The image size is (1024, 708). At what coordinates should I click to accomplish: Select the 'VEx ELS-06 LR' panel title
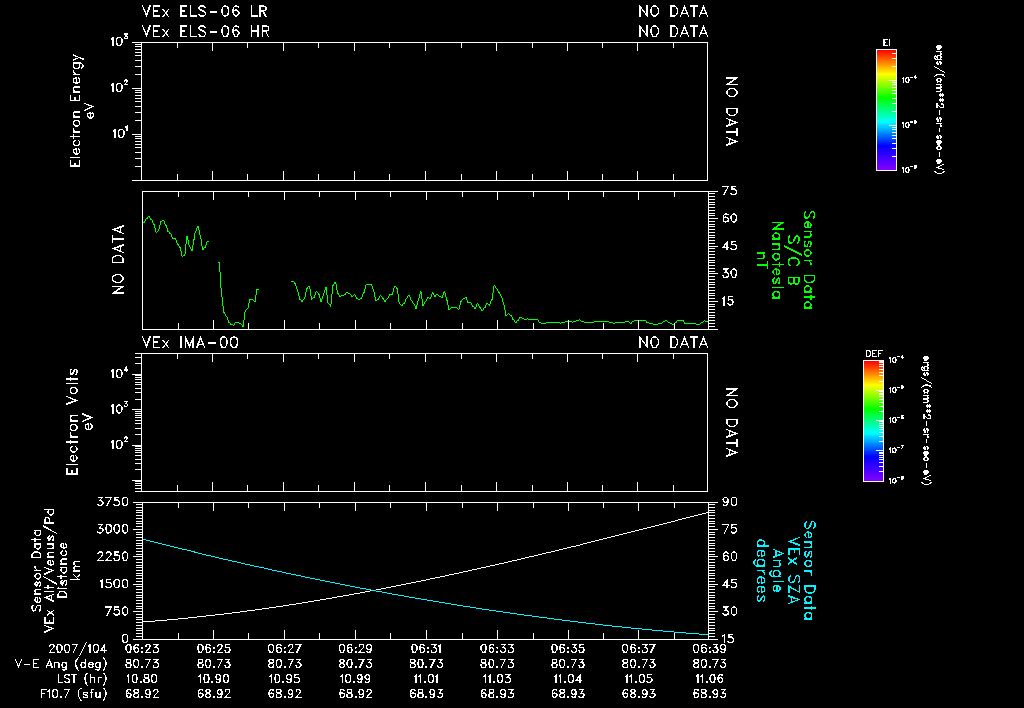click(x=204, y=12)
